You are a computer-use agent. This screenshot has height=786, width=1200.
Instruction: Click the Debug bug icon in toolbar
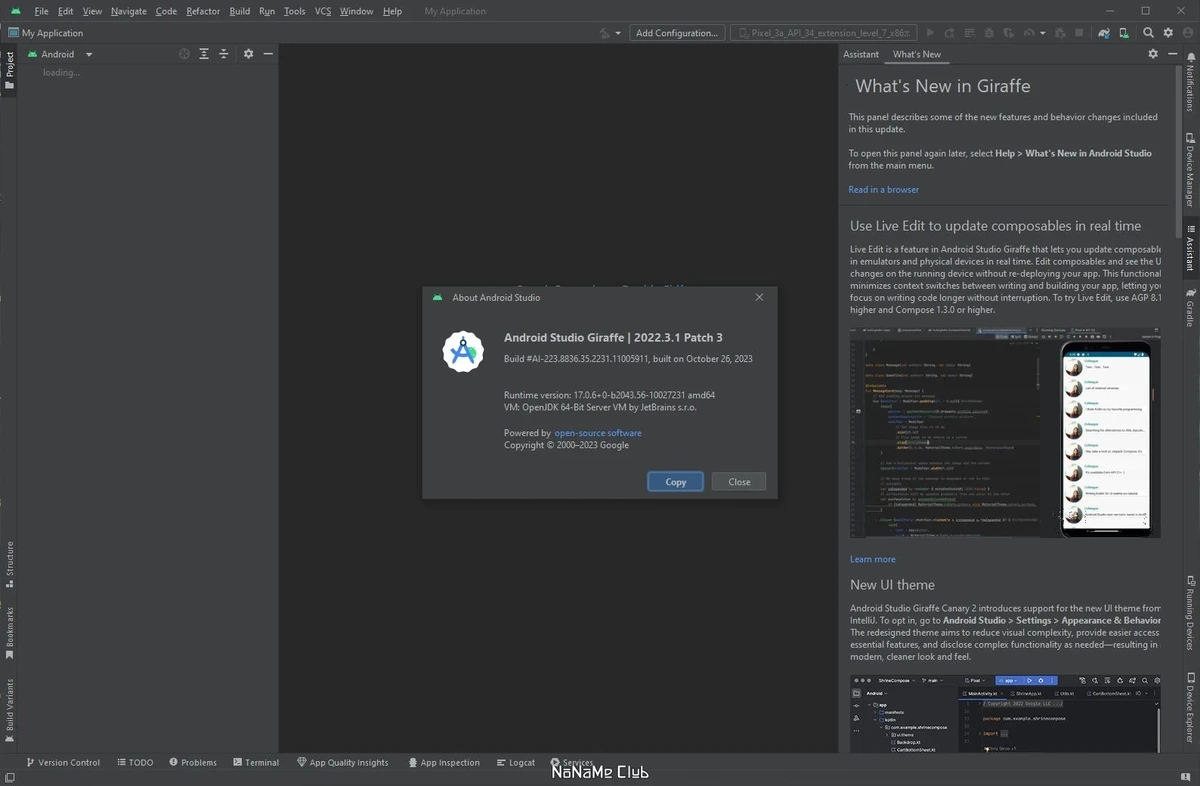[x=989, y=33]
